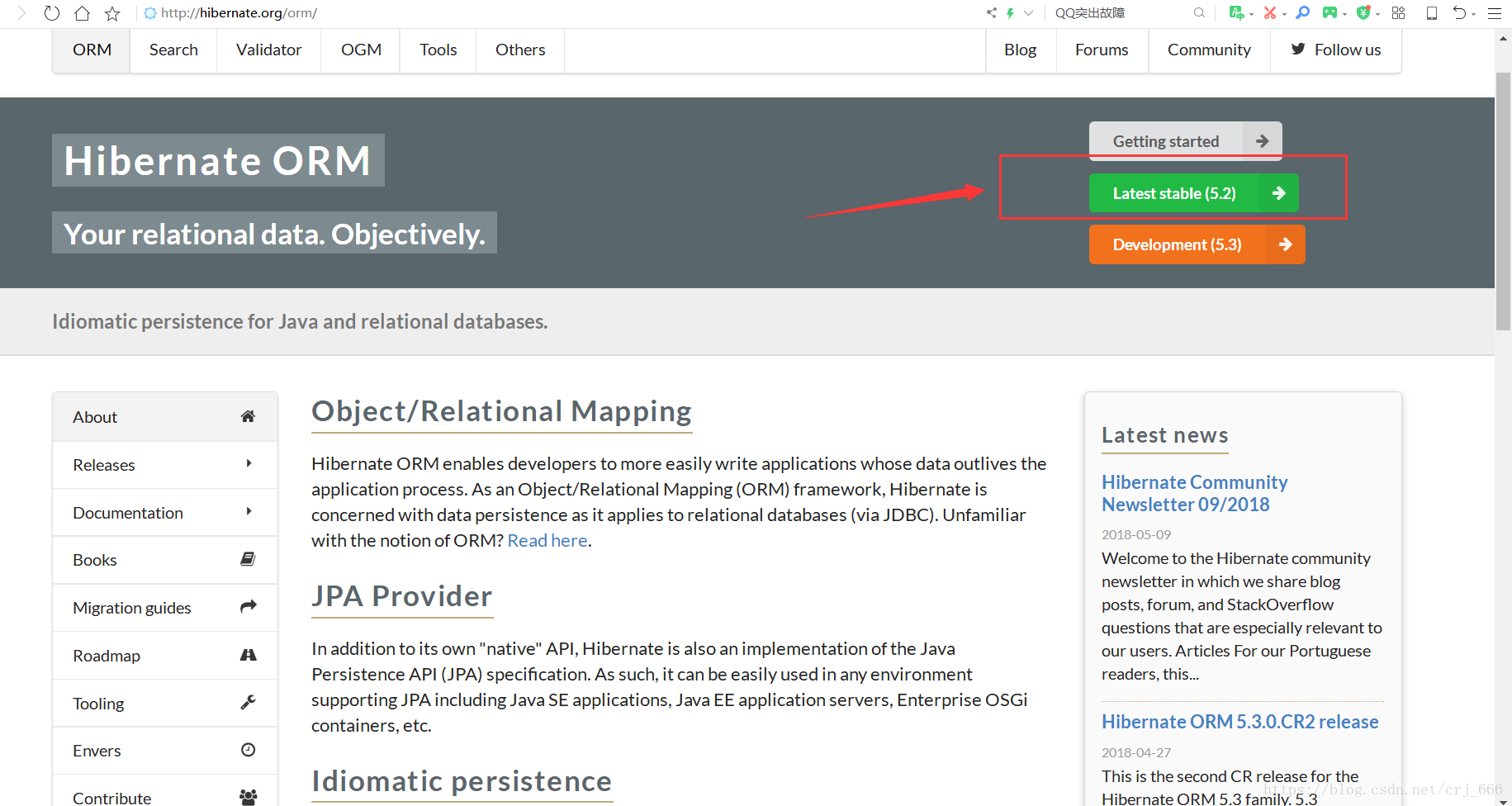
Task: Click the QQ search input box
Action: (x=1121, y=12)
